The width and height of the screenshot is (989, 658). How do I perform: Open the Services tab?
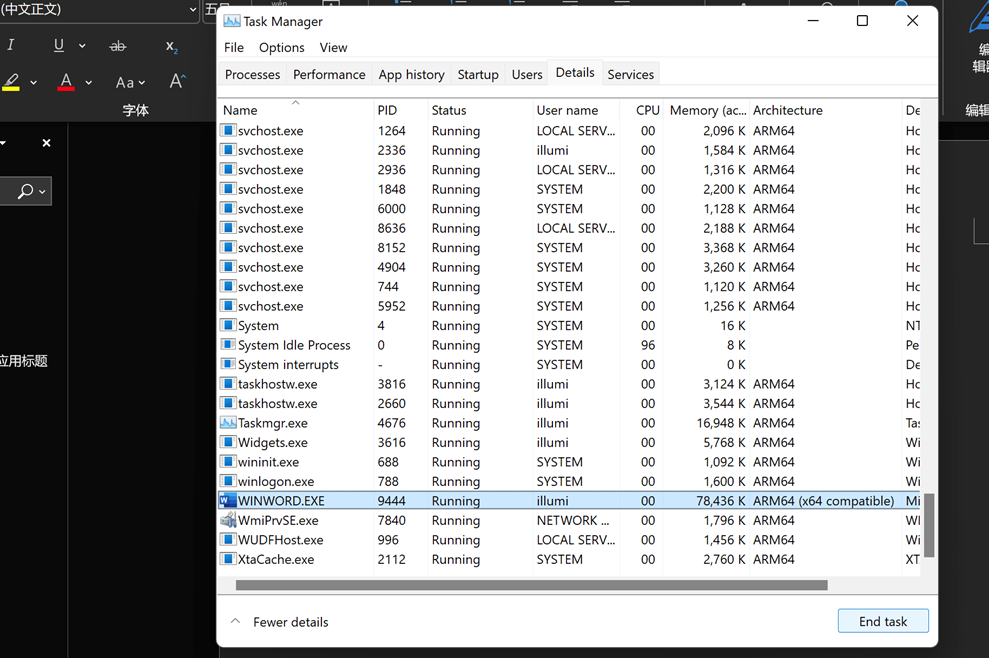point(630,74)
